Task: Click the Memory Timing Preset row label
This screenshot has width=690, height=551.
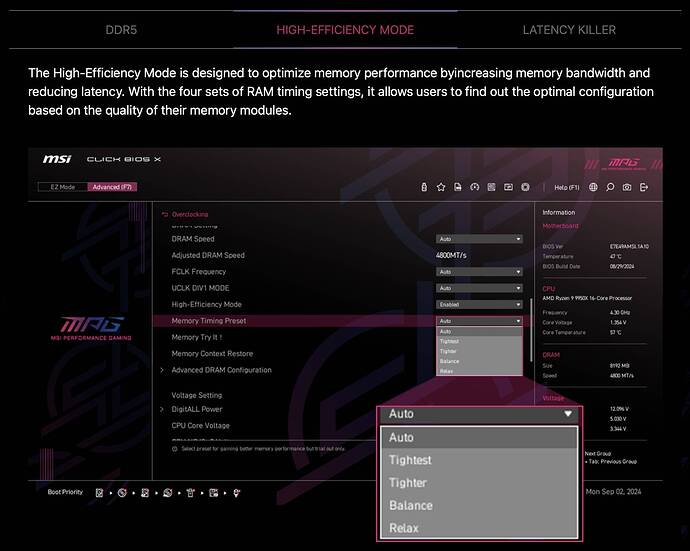Action: [209, 321]
